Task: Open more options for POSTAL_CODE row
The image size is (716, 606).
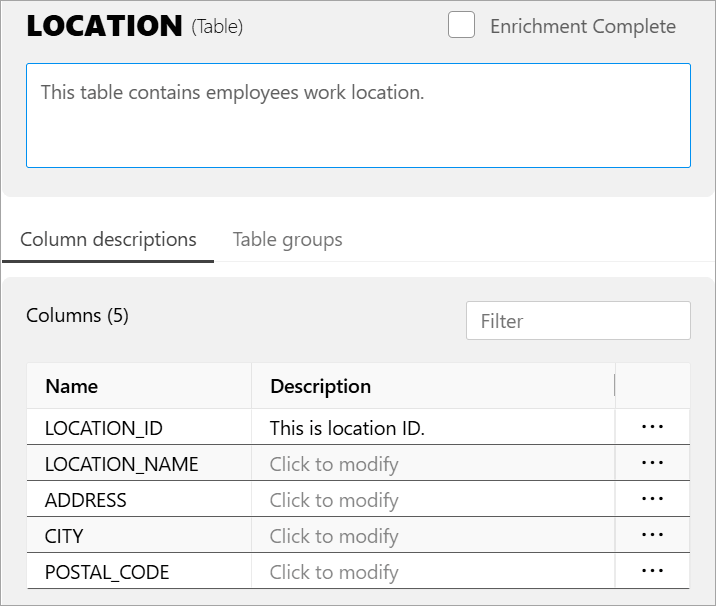Action: pyautogui.click(x=652, y=571)
